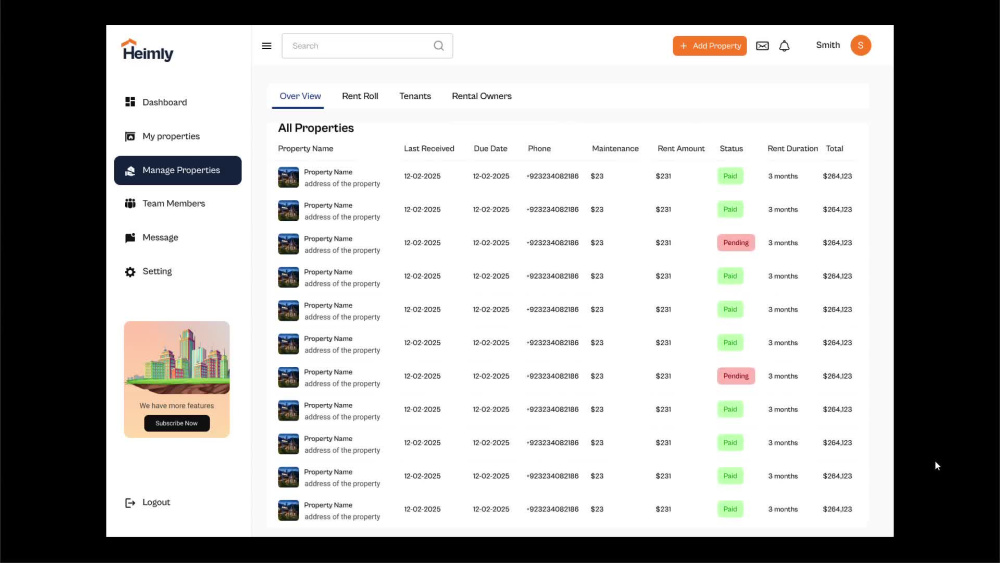
Task: Open the notifications bell icon
Action: (x=784, y=46)
